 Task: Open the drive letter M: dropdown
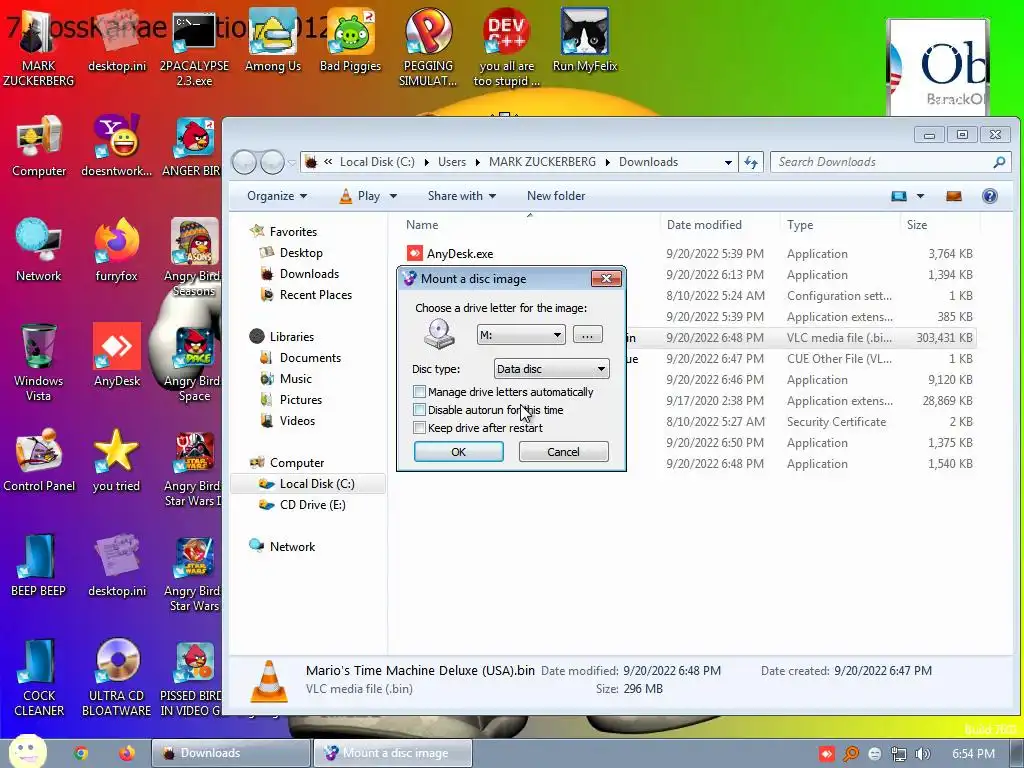point(521,335)
